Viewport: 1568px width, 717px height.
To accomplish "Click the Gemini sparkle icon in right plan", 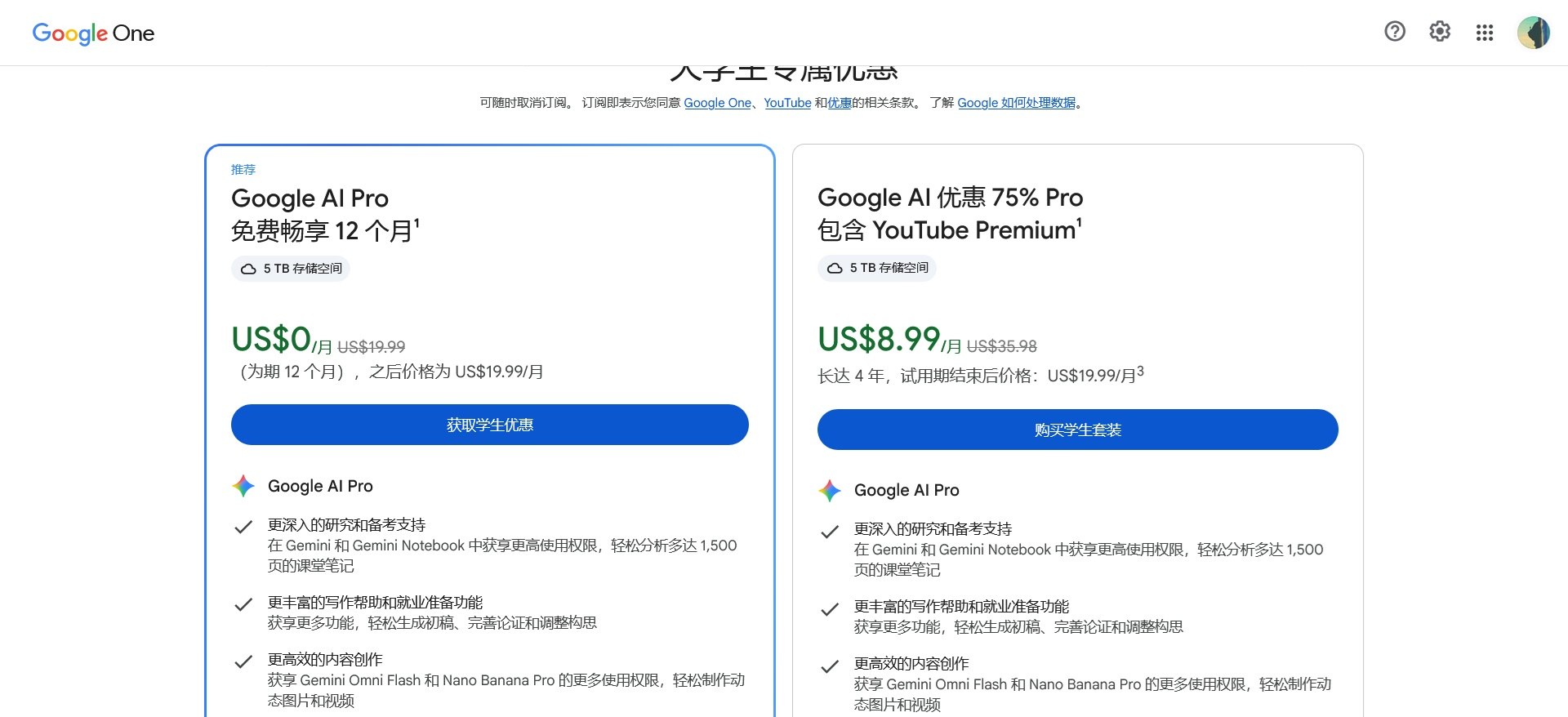I will pyautogui.click(x=830, y=490).
